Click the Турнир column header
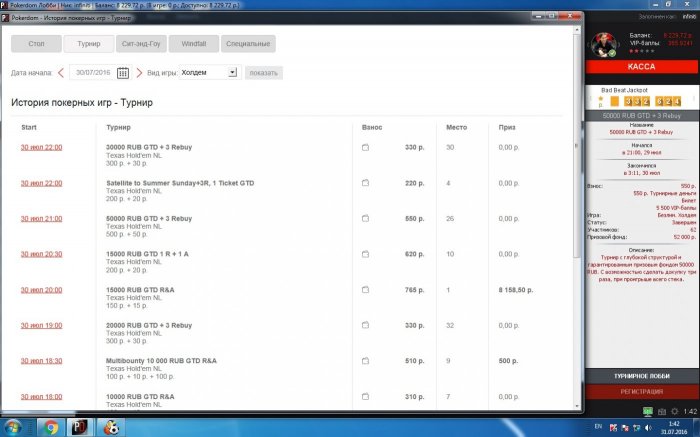Image resolution: width=700 pixels, height=437 pixels. [x=118, y=127]
